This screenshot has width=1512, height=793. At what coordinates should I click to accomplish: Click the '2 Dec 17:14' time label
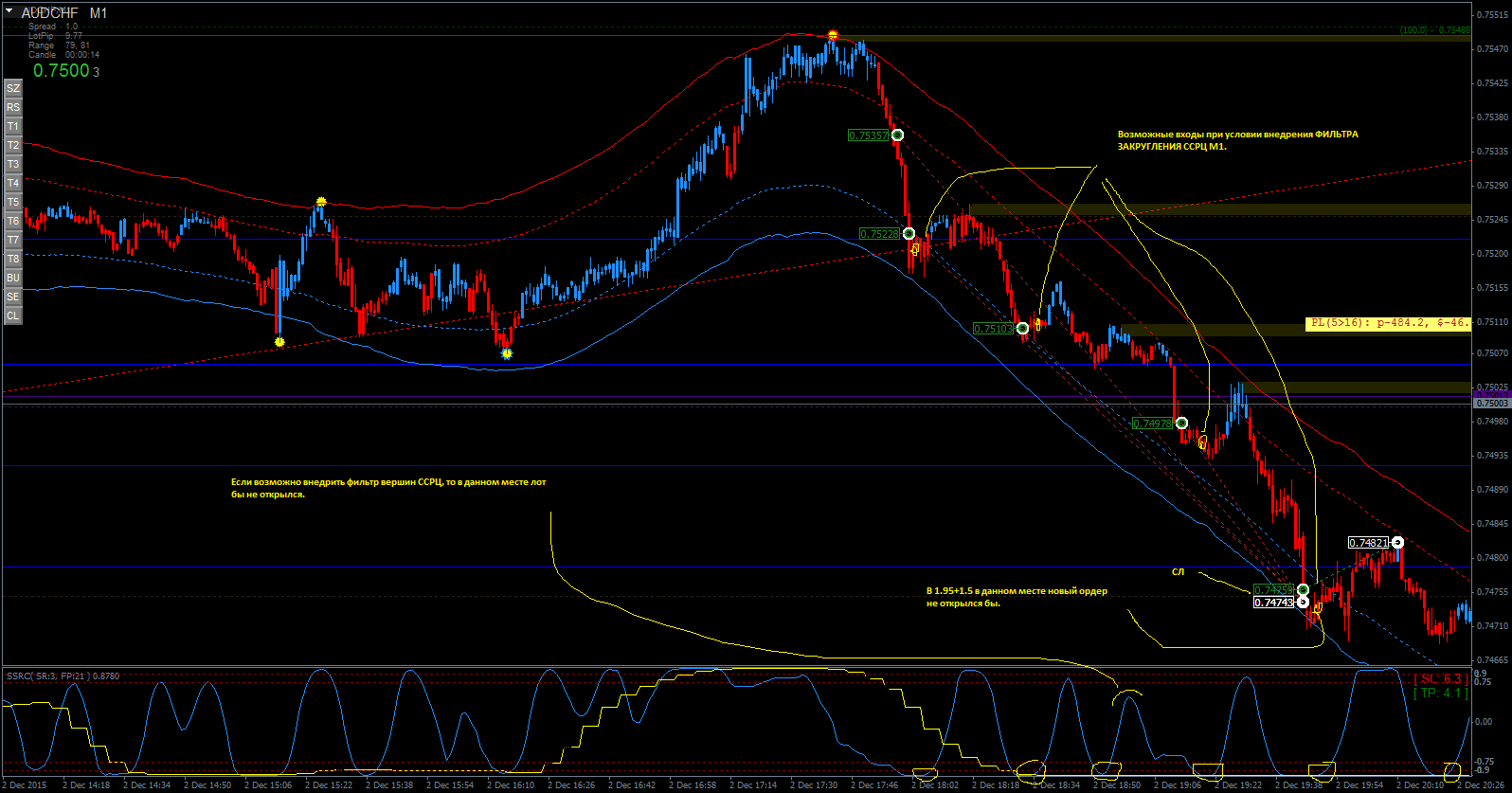[753, 785]
